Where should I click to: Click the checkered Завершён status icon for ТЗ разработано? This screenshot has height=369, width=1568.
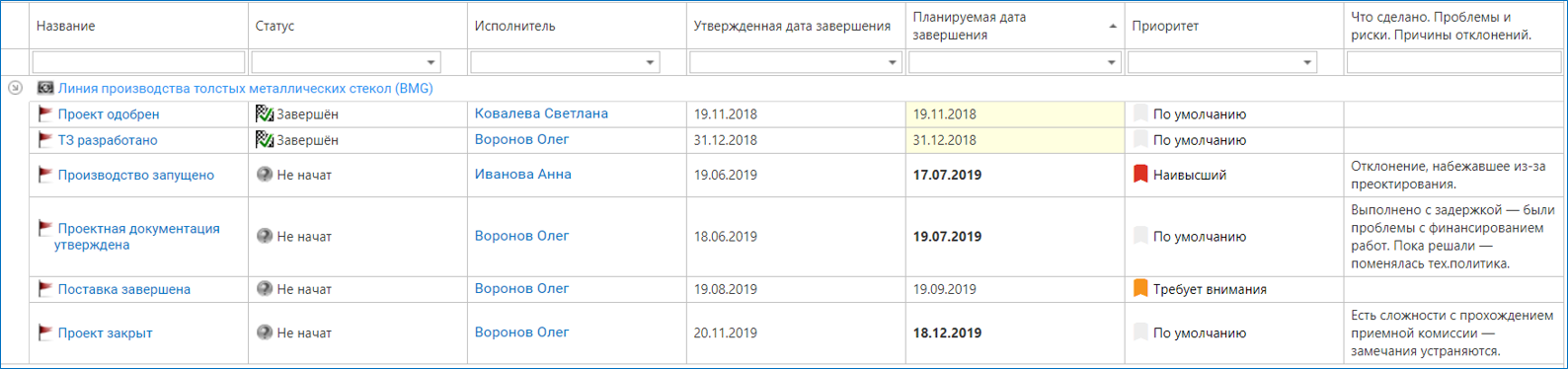[264, 139]
